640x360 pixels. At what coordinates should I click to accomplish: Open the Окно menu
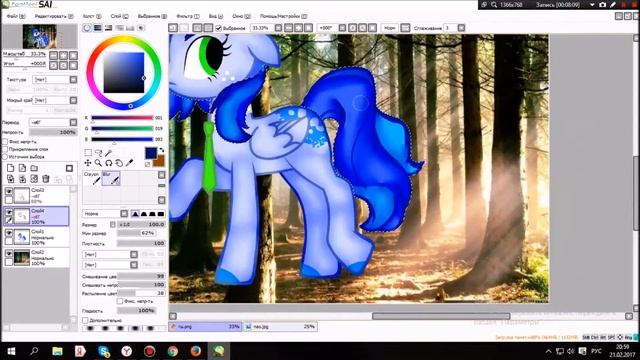point(241,16)
